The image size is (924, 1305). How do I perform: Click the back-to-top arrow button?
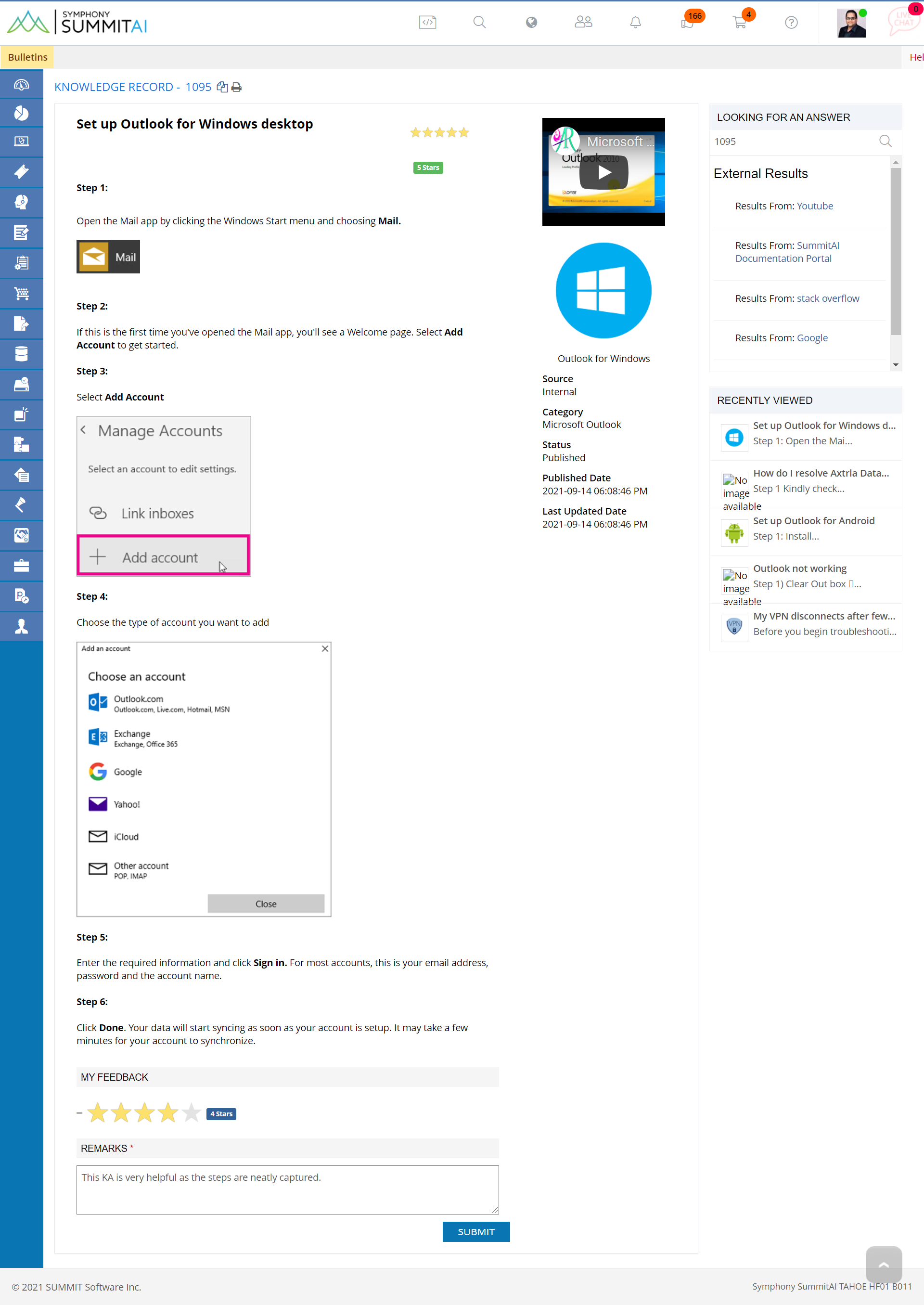(884, 1265)
